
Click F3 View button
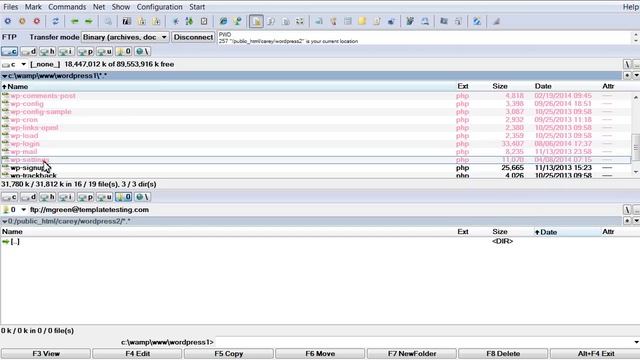[x=46, y=353]
